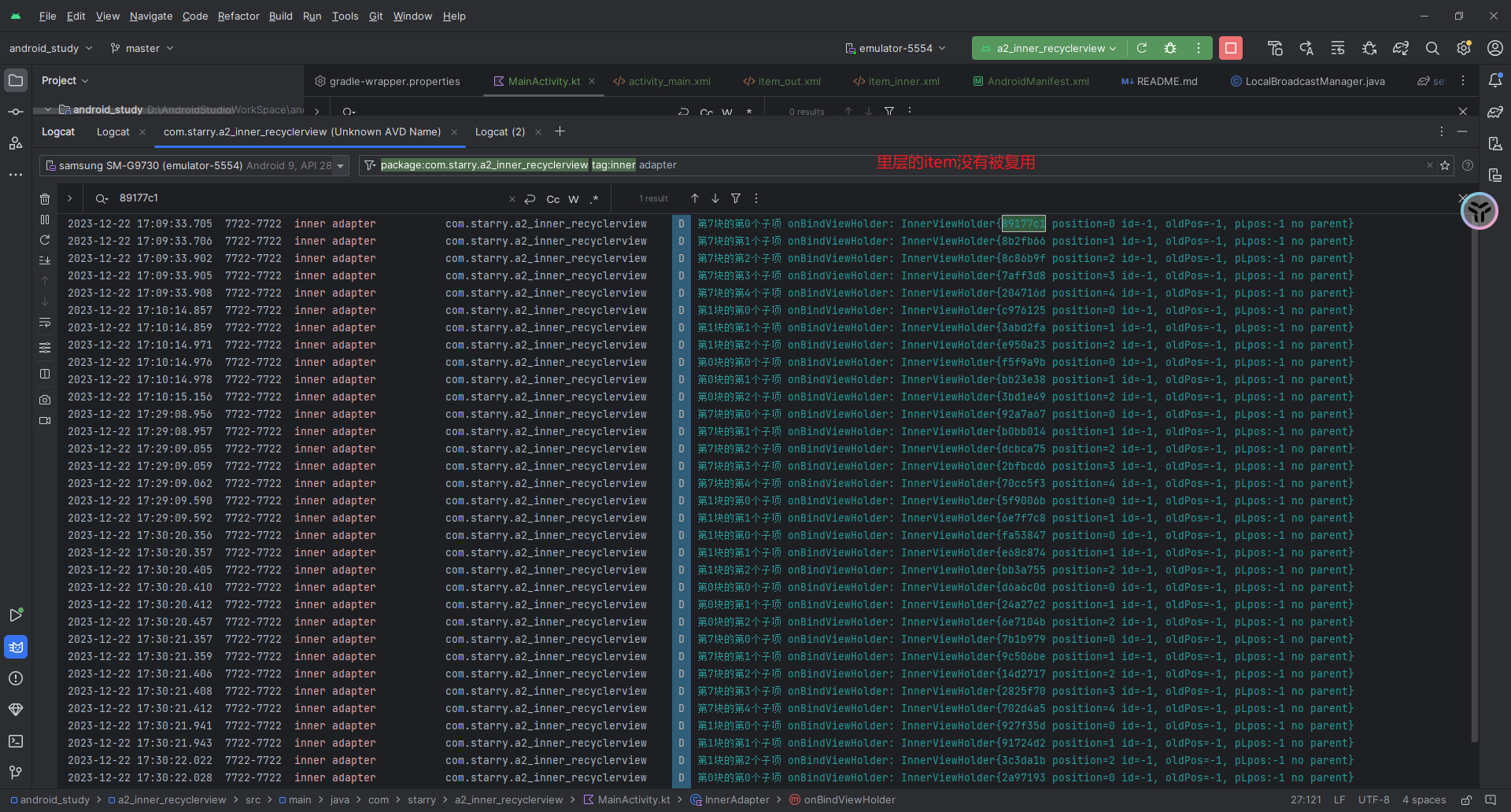This screenshot has width=1511, height=812.
Task: Toggle soft-wrap in logcat
Action: pyautogui.click(x=45, y=322)
